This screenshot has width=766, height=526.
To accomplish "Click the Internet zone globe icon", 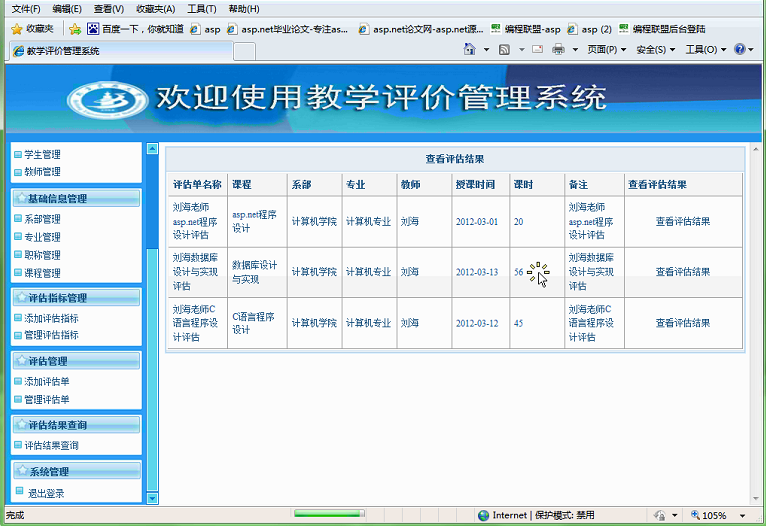I will tap(483, 515).
